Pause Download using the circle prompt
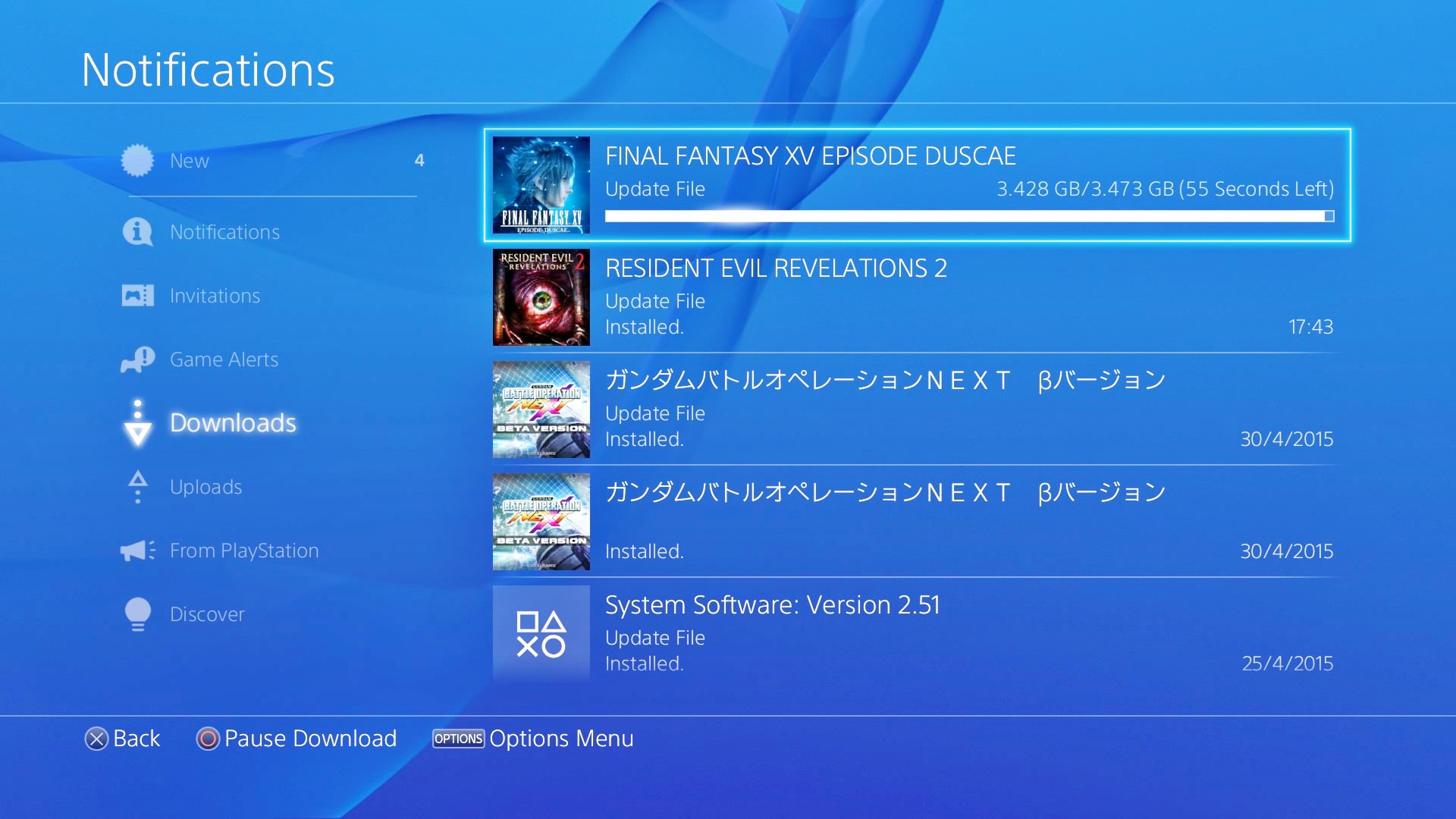The height and width of the screenshot is (819, 1456). pos(297,739)
